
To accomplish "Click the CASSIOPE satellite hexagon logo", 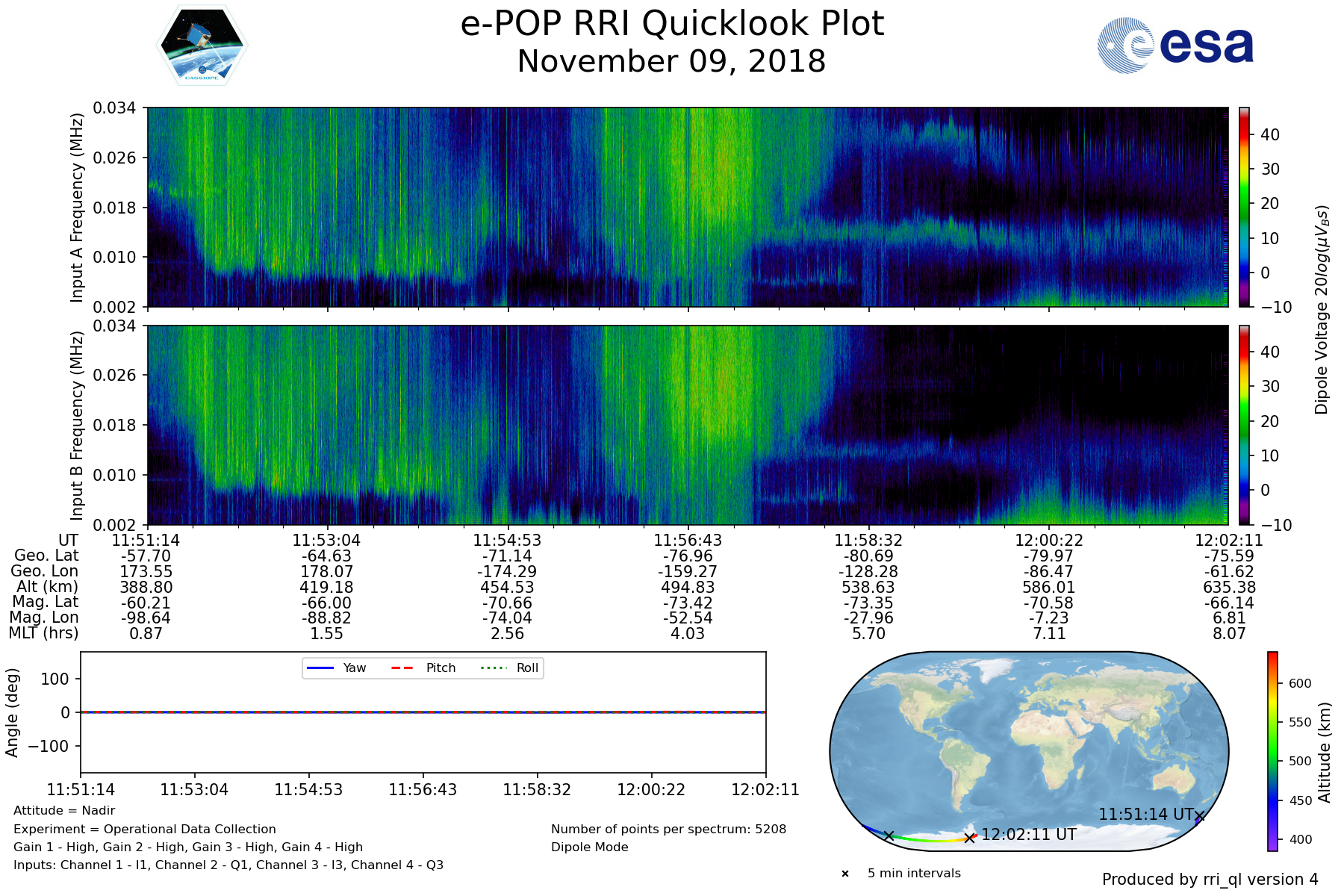I will click(202, 46).
